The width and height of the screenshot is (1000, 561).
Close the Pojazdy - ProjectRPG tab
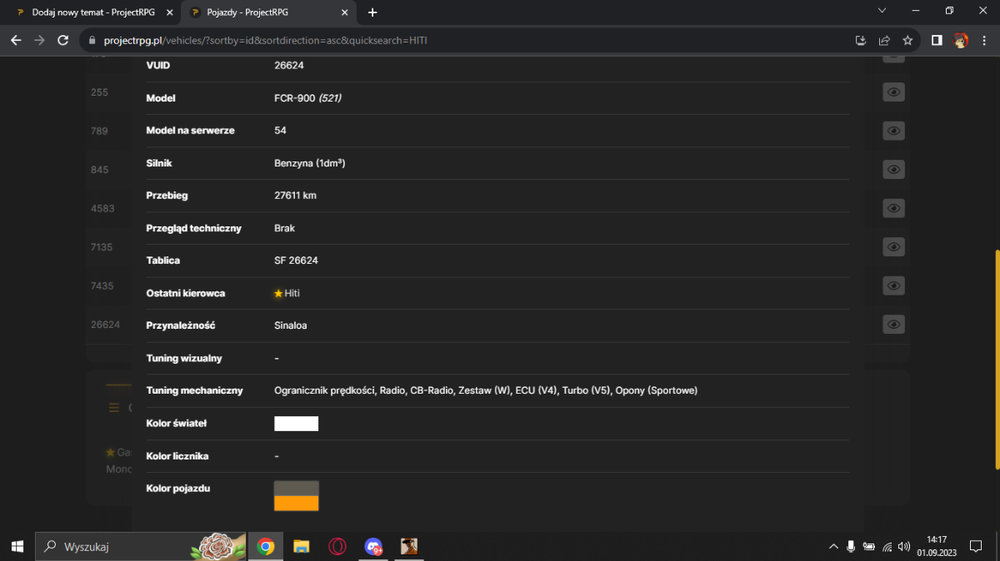tap(344, 12)
